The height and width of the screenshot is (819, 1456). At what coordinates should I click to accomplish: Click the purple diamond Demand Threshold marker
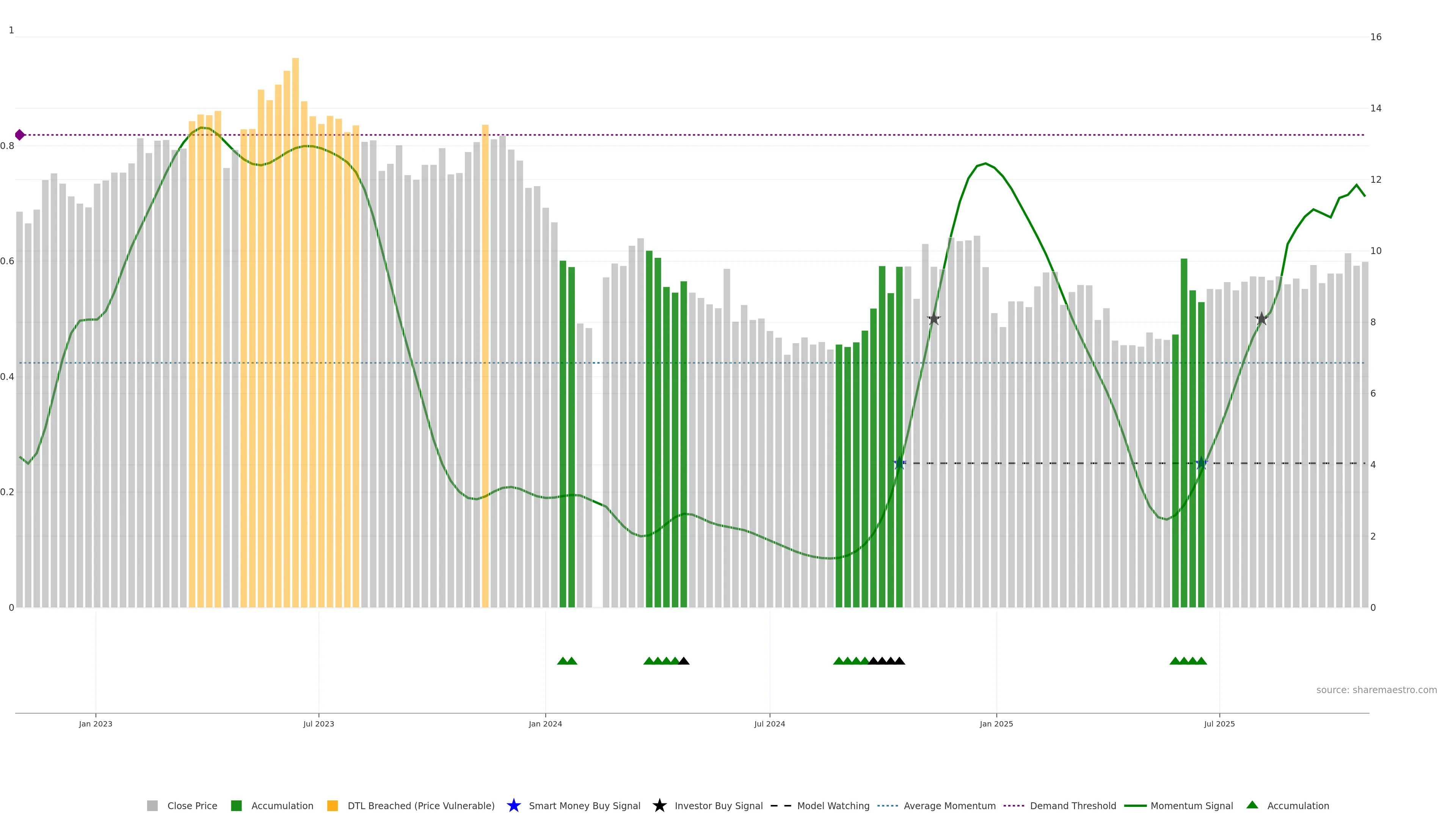(x=20, y=135)
